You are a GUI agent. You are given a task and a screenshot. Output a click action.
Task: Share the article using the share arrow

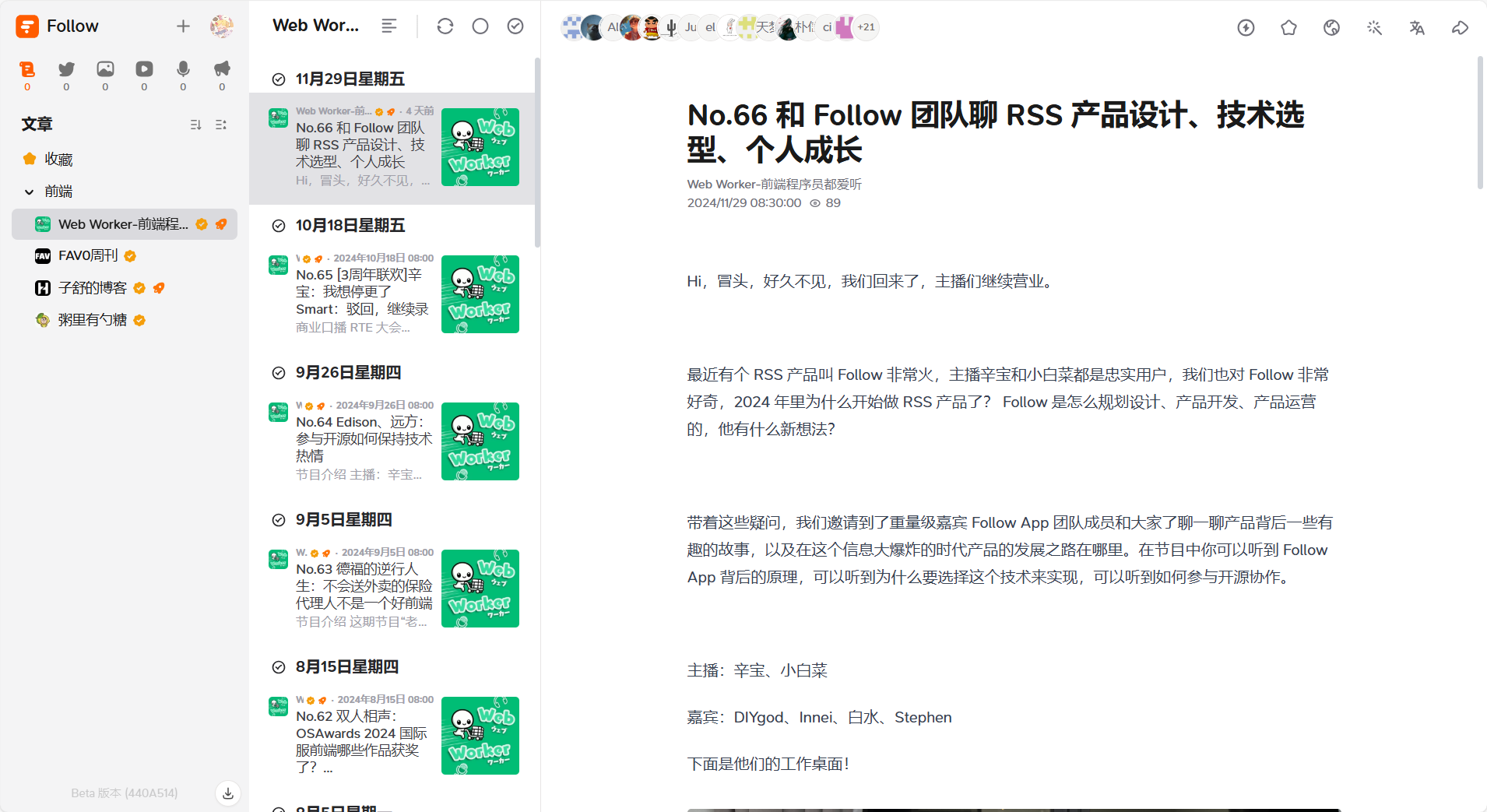tap(1460, 28)
